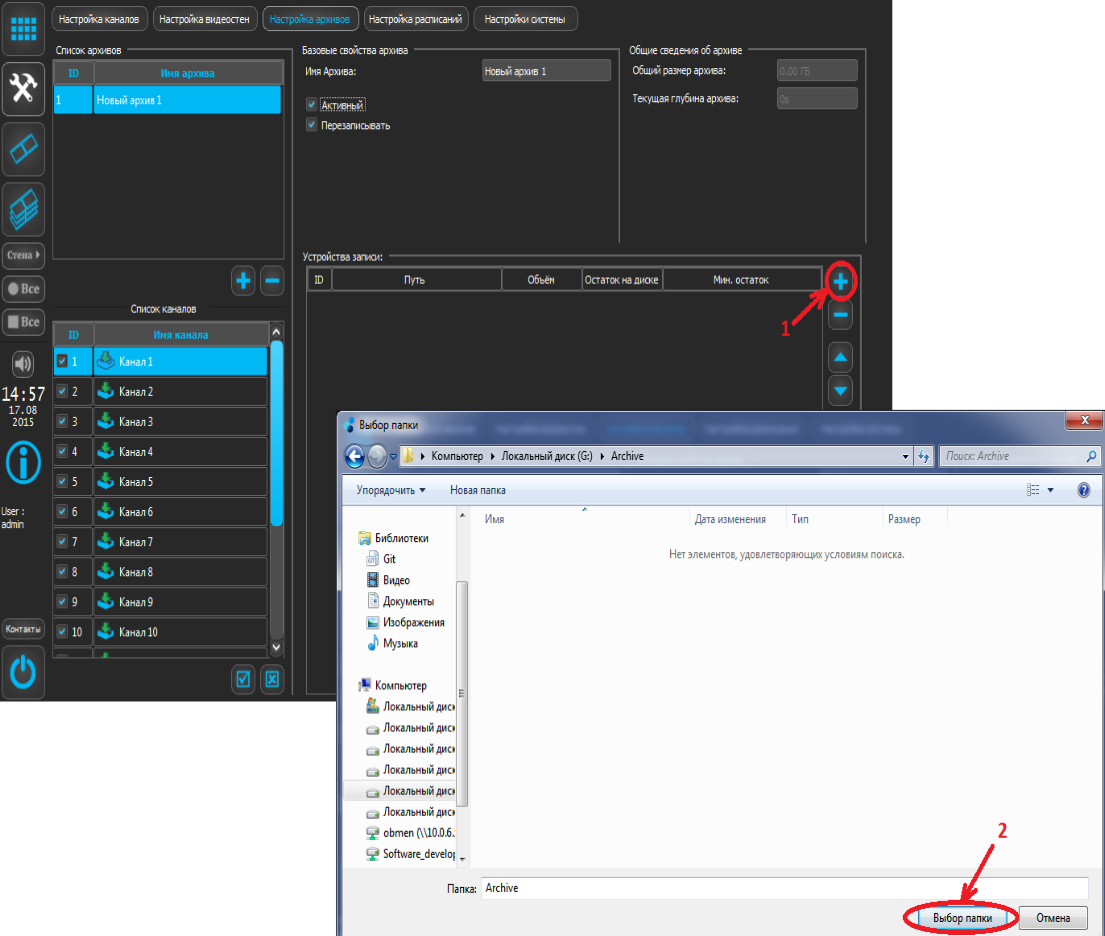The height and width of the screenshot is (936, 1105).
Task: Move recording device up with arrow icon
Action: [841, 357]
